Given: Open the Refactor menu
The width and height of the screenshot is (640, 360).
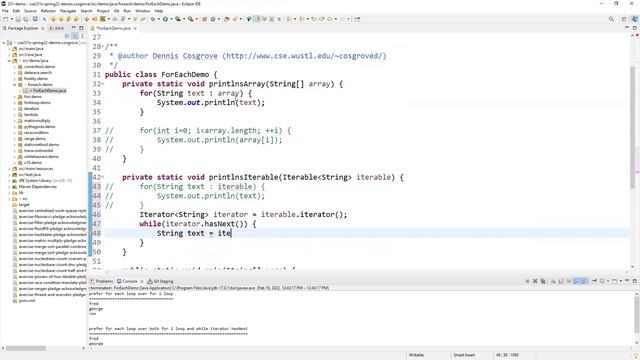Looking at the screenshot, I should point(48,11).
